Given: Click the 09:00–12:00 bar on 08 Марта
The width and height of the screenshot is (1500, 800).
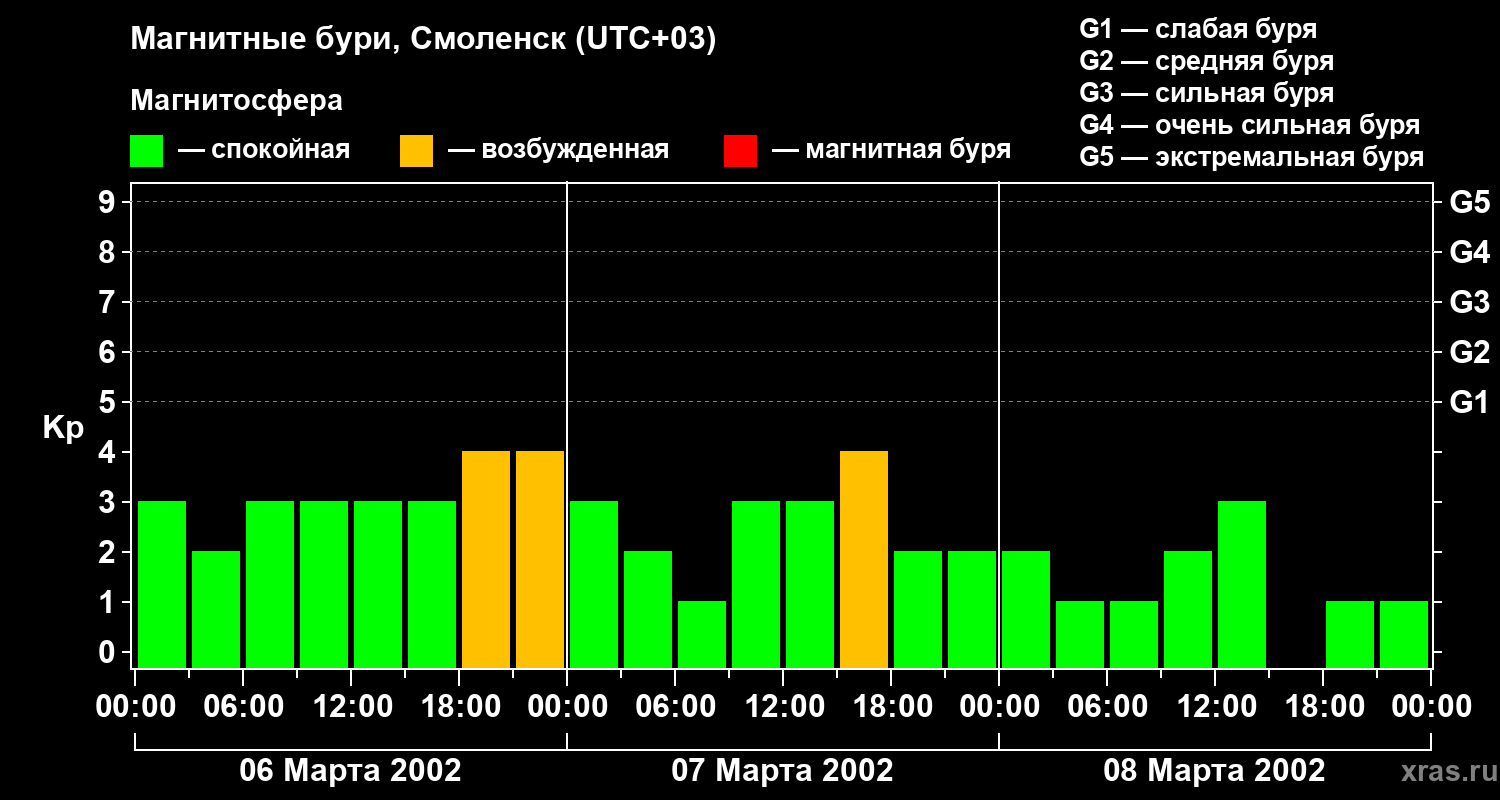Looking at the screenshot, I should tap(1188, 609).
